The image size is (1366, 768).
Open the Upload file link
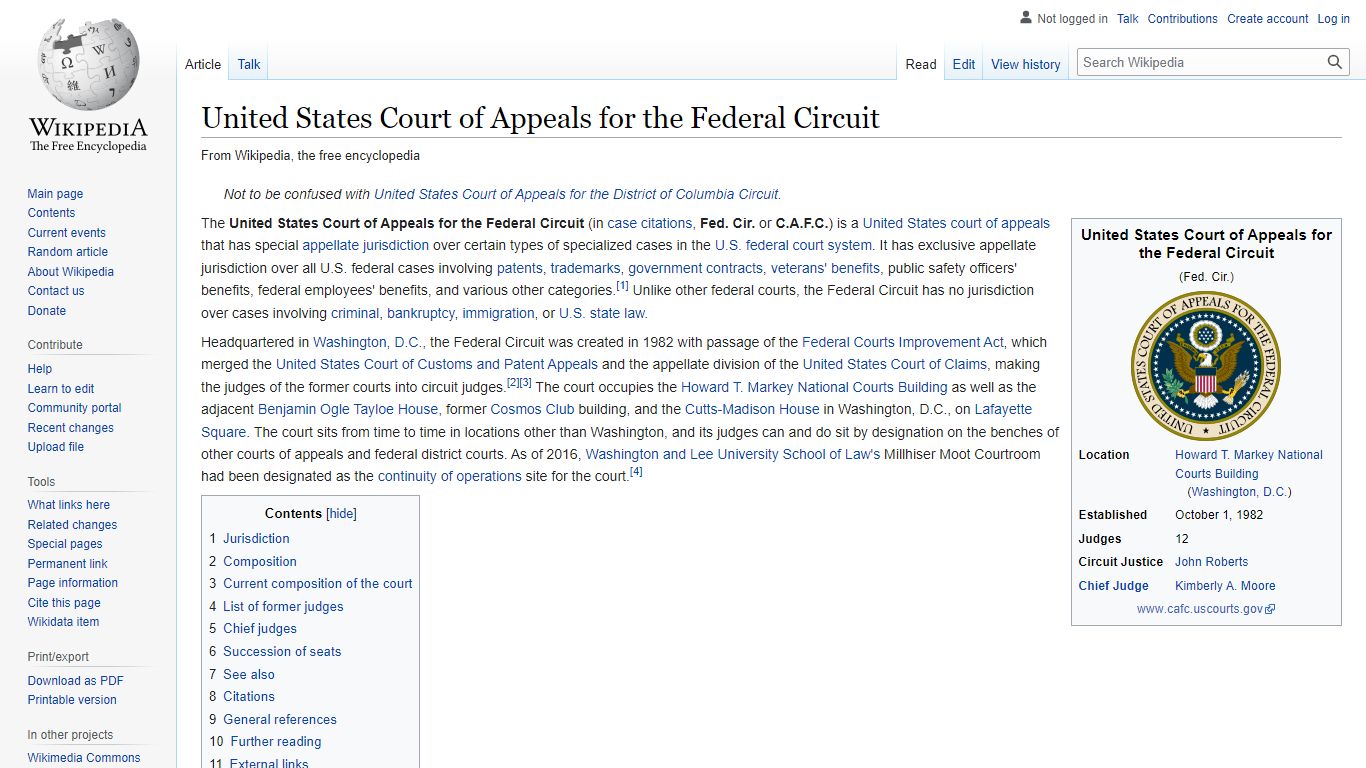pos(55,447)
